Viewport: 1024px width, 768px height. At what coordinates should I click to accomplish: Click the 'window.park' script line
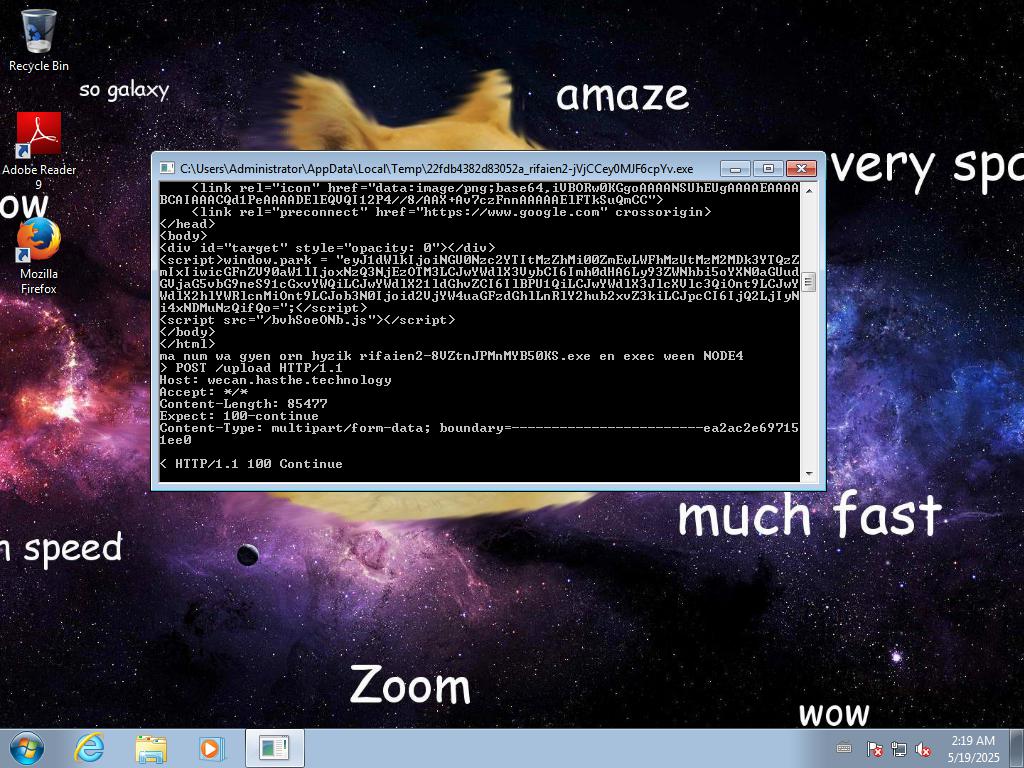[479, 283]
